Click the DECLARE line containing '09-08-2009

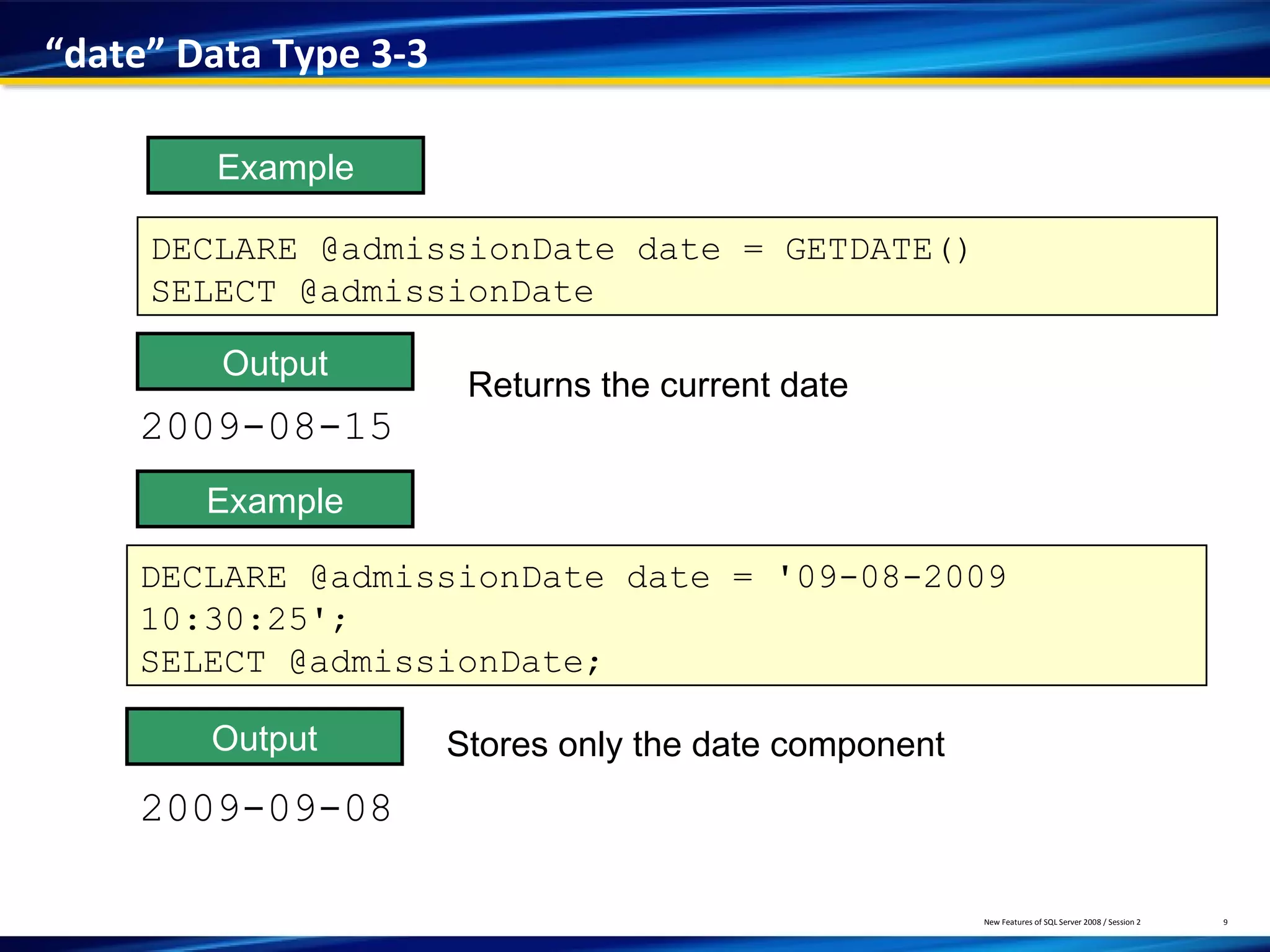[x=574, y=577]
